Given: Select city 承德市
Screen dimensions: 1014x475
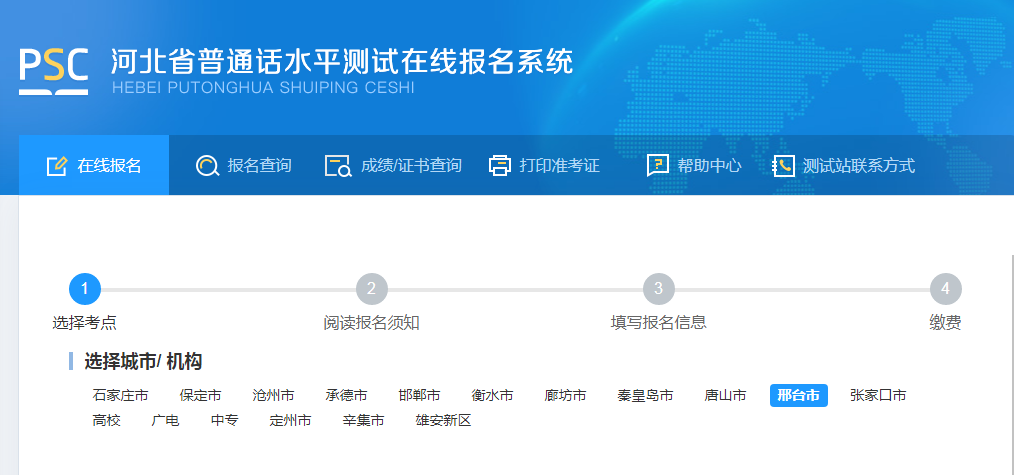Looking at the screenshot, I should click(x=347, y=396).
